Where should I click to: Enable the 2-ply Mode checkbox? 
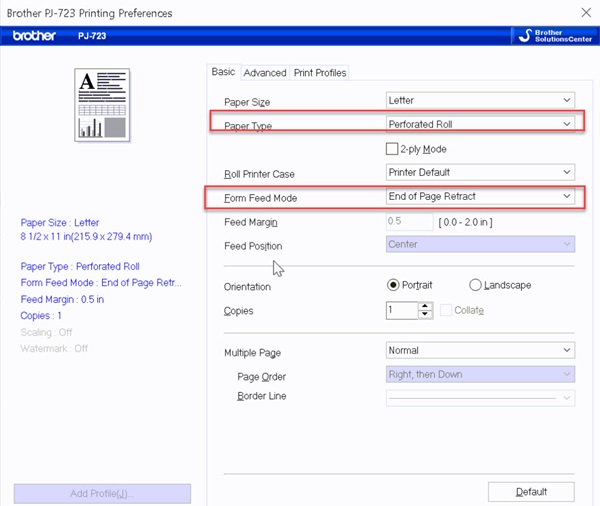(x=392, y=149)
